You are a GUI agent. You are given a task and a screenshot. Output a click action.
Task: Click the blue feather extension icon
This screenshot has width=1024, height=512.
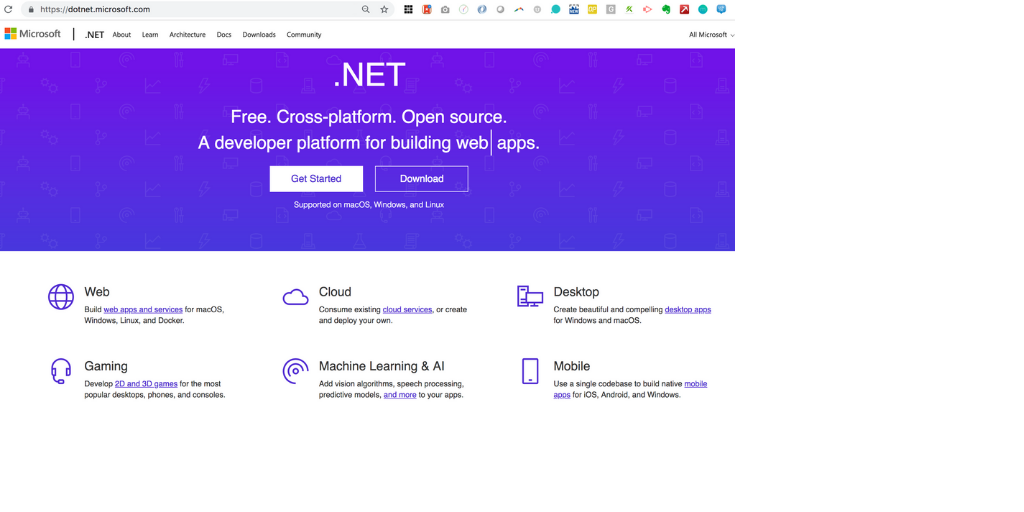[482, 9]
